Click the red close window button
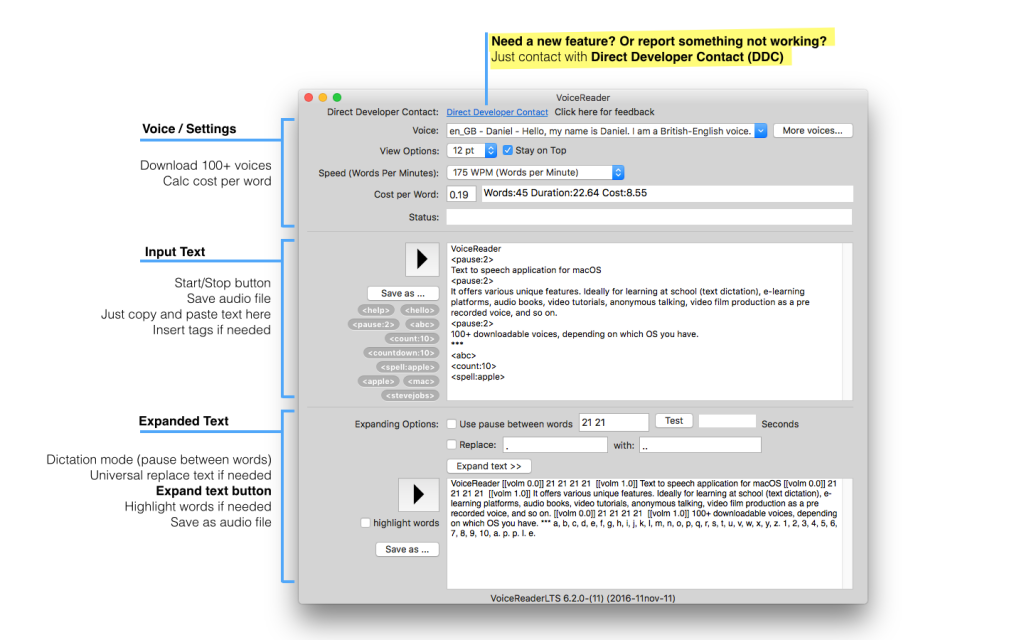 tap(309, 97)
